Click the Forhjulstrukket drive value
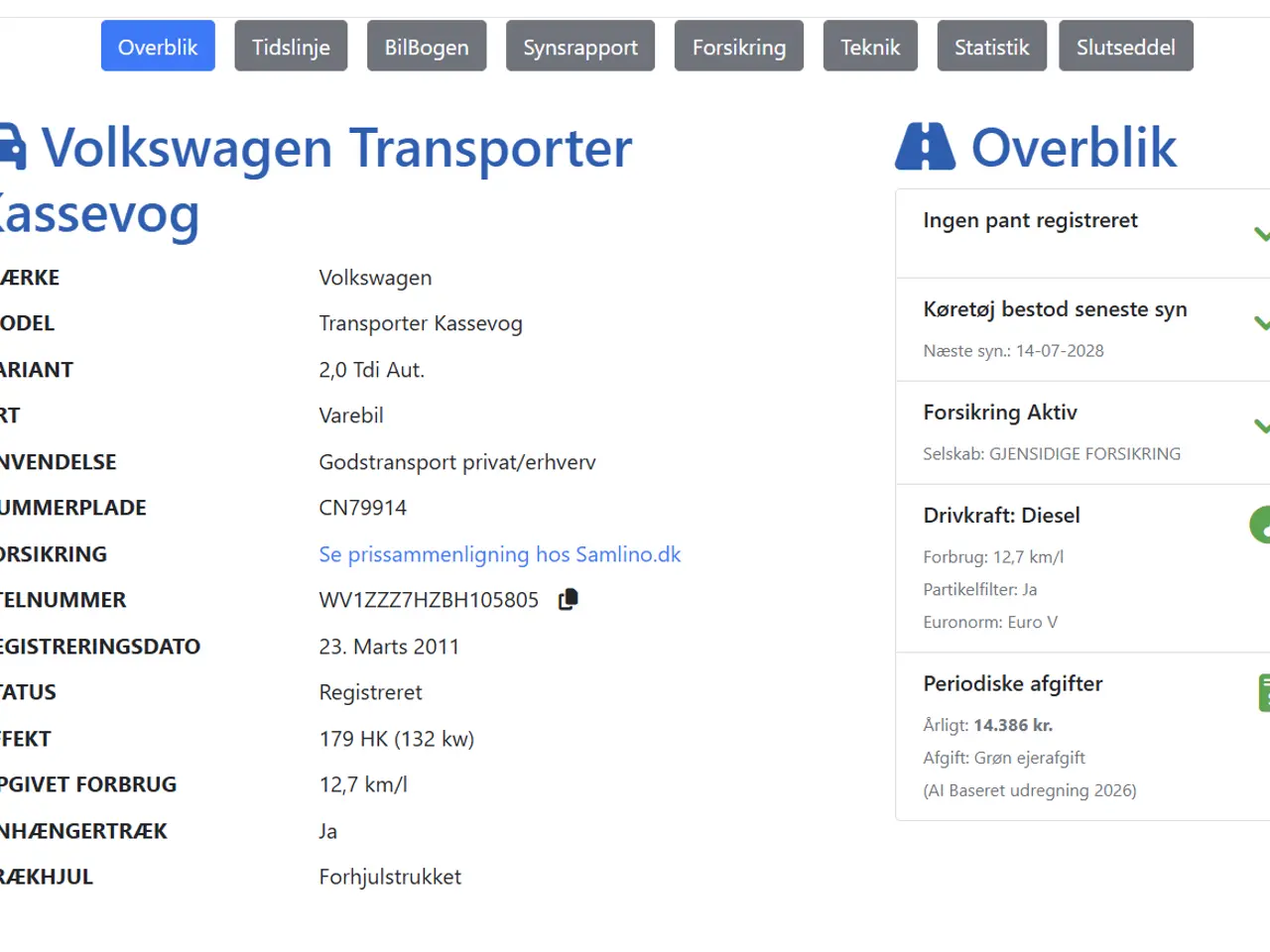The width and height of the screenshot is (1270, 952). 390,877
